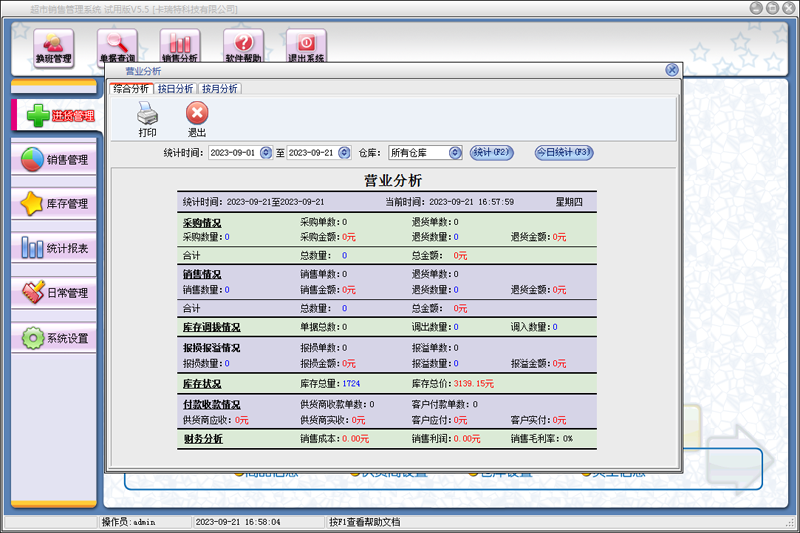Expand the end date 2023-09-21 dropdown
Image resolution: width=800 pixels, height=533 pixels.
347,153
